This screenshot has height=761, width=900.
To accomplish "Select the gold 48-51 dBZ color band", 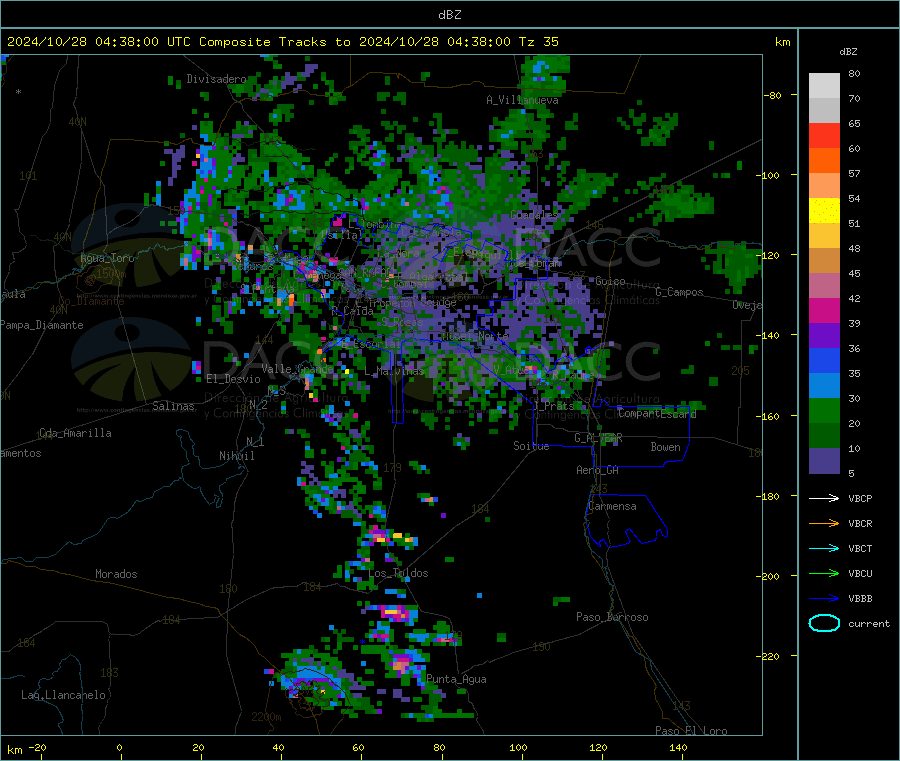I will 824,236.
